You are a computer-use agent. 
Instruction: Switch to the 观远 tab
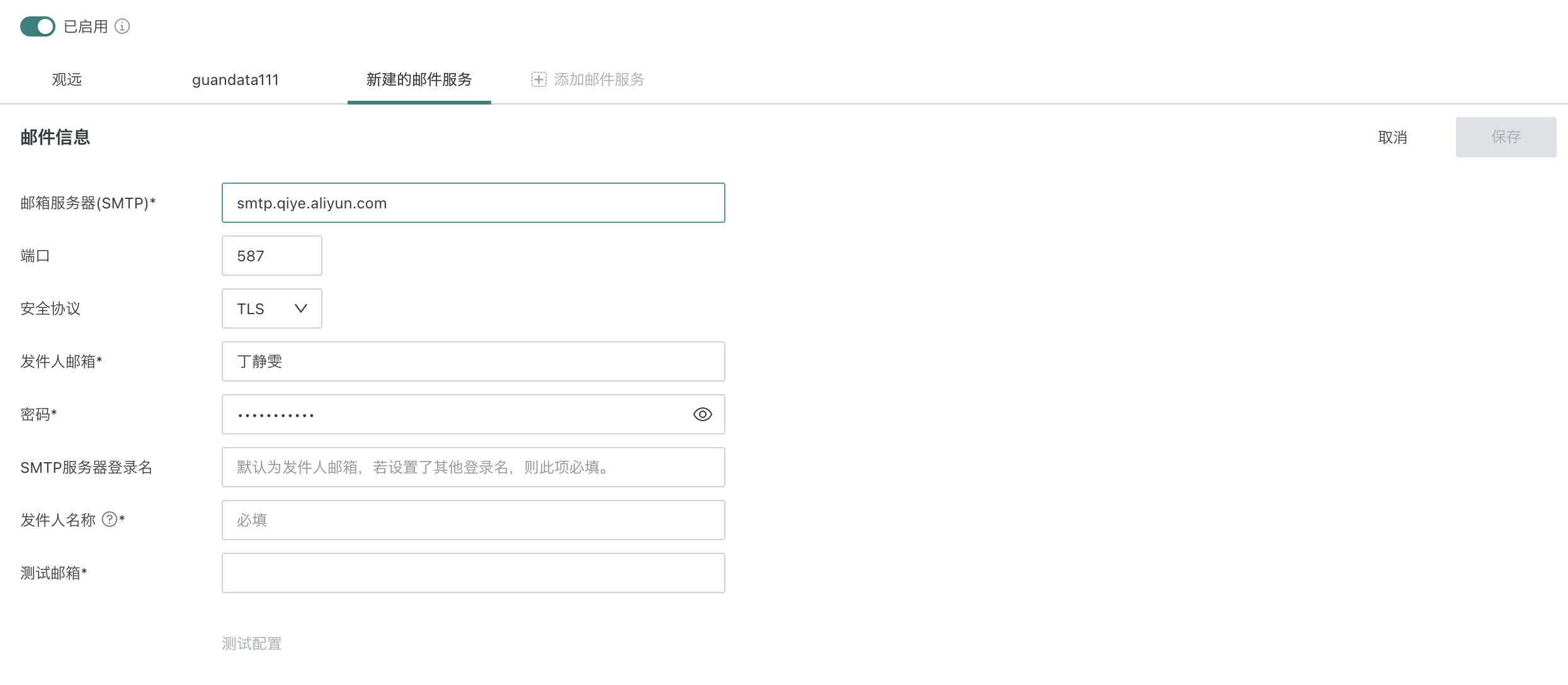(67, 79)
